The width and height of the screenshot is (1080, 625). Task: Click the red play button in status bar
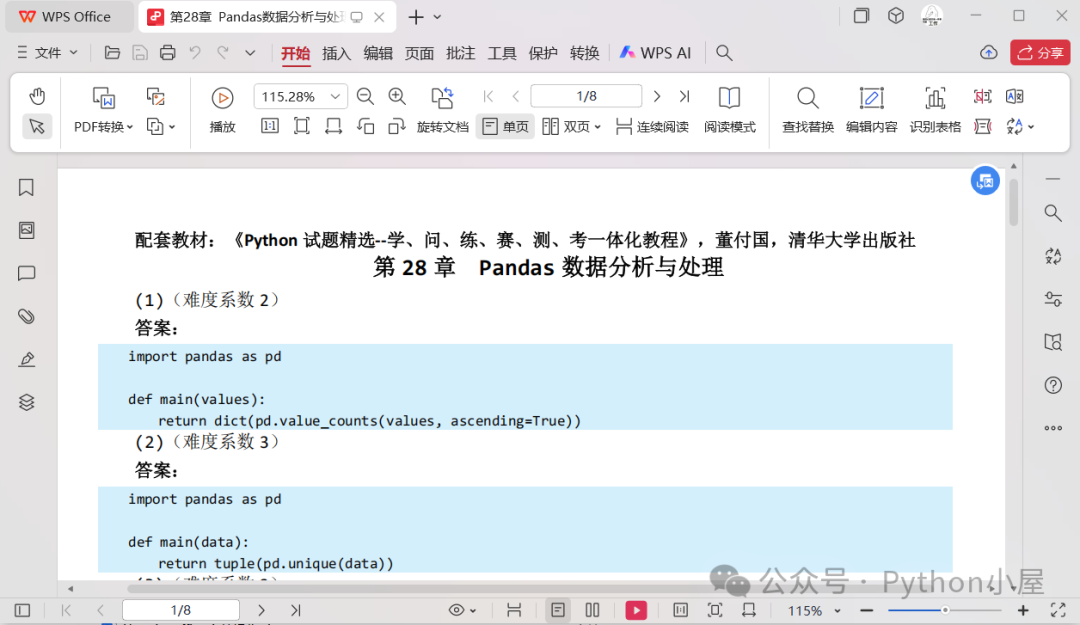click(x=636, y=611)
